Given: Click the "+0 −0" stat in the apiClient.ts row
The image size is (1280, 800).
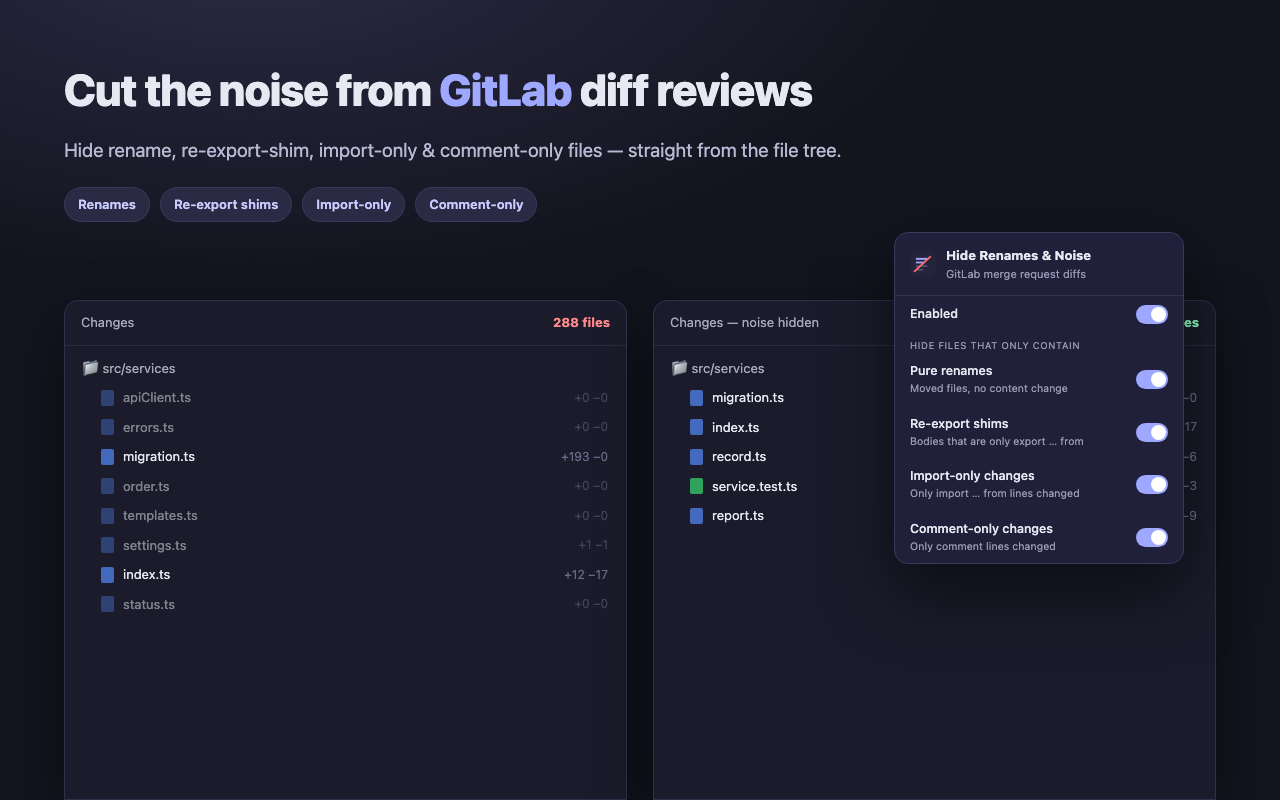Looking at the screenshot, I should click(x=591, y=398).
